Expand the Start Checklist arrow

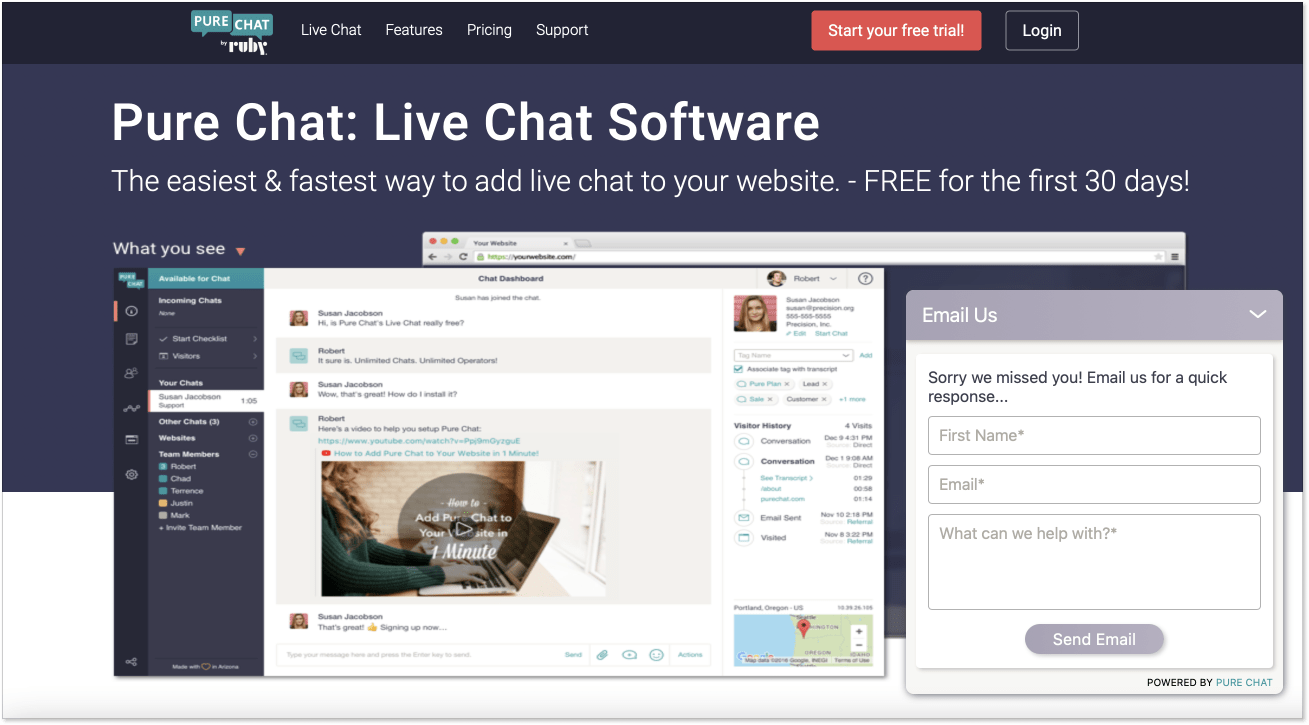coord(255,339)
